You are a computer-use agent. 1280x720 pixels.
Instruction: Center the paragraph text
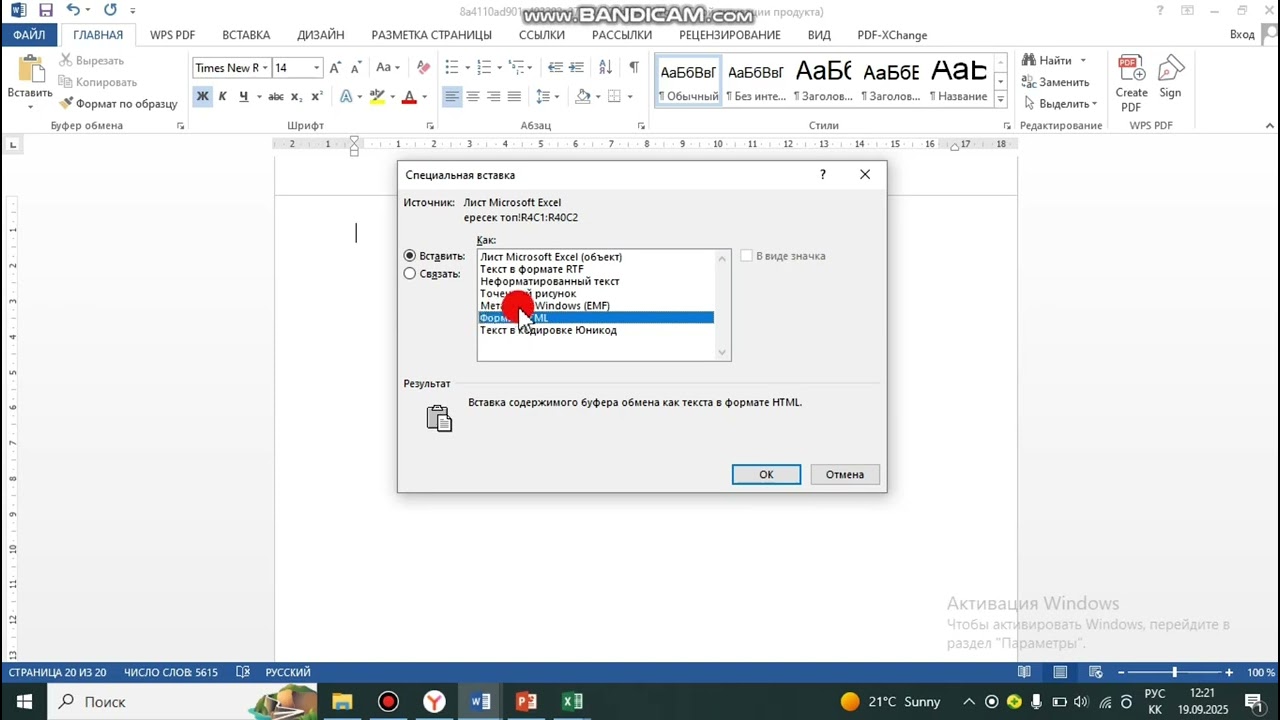pos(473,97)
